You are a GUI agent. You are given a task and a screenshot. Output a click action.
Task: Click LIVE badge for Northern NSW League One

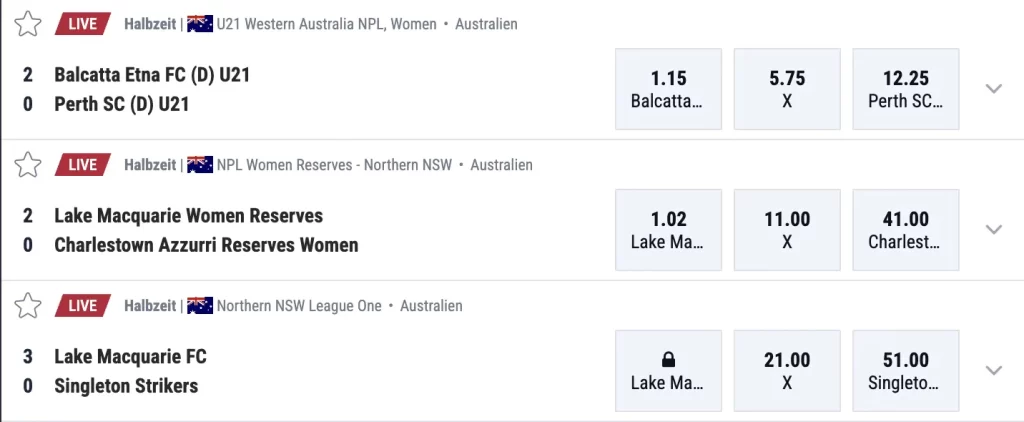click(x=82, y=306)
